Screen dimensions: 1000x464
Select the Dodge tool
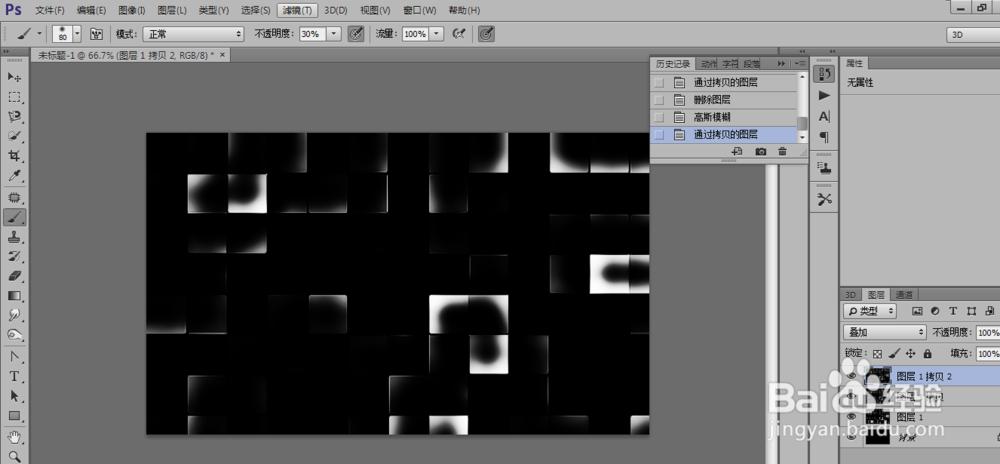tap(14, 335)
